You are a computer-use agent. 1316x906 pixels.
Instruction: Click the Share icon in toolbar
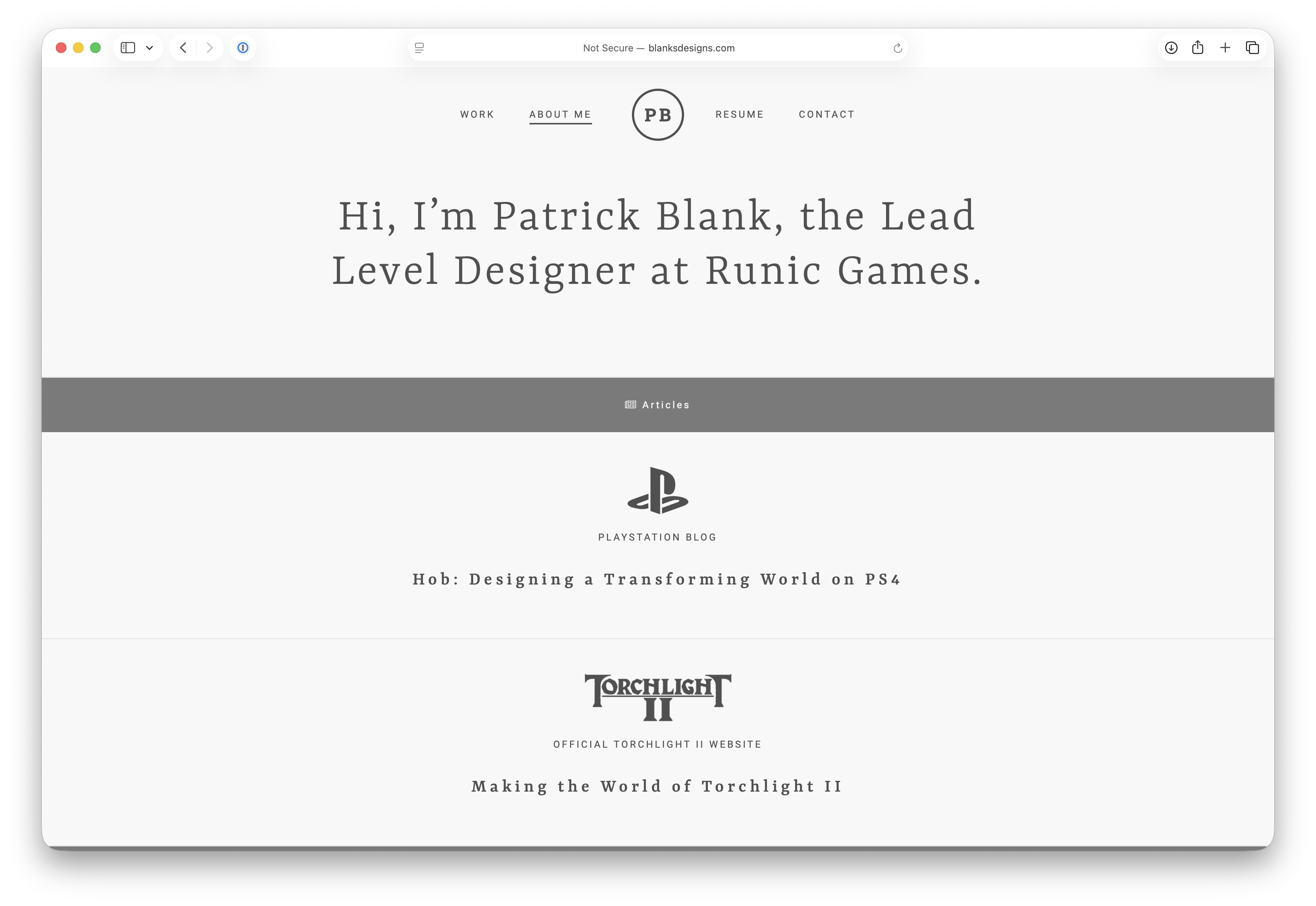[1198, 48]
